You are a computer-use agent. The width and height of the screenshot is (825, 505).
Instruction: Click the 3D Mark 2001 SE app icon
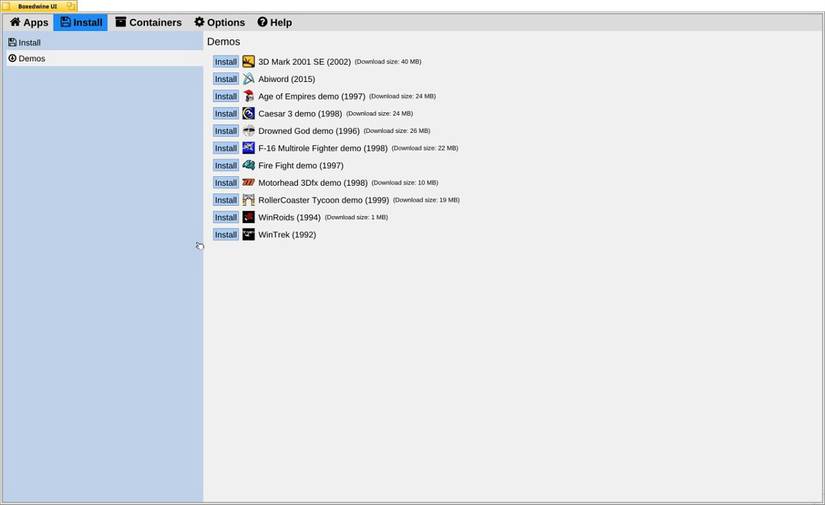pos(248,62)
